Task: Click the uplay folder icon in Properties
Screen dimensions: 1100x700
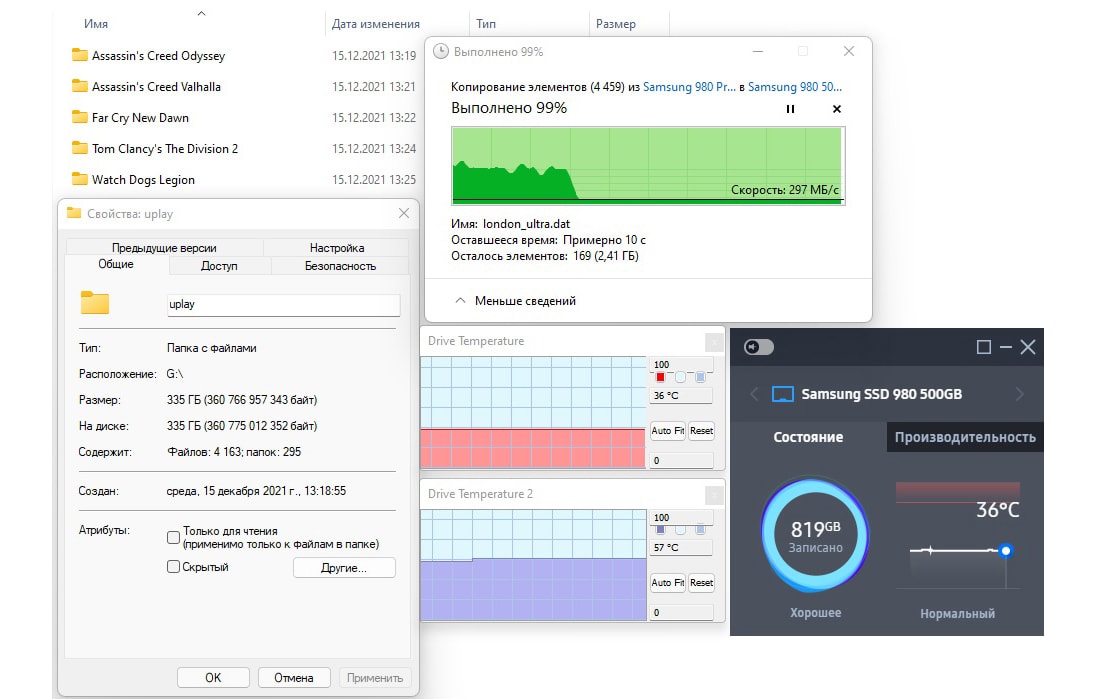Action: pos(94,304)
